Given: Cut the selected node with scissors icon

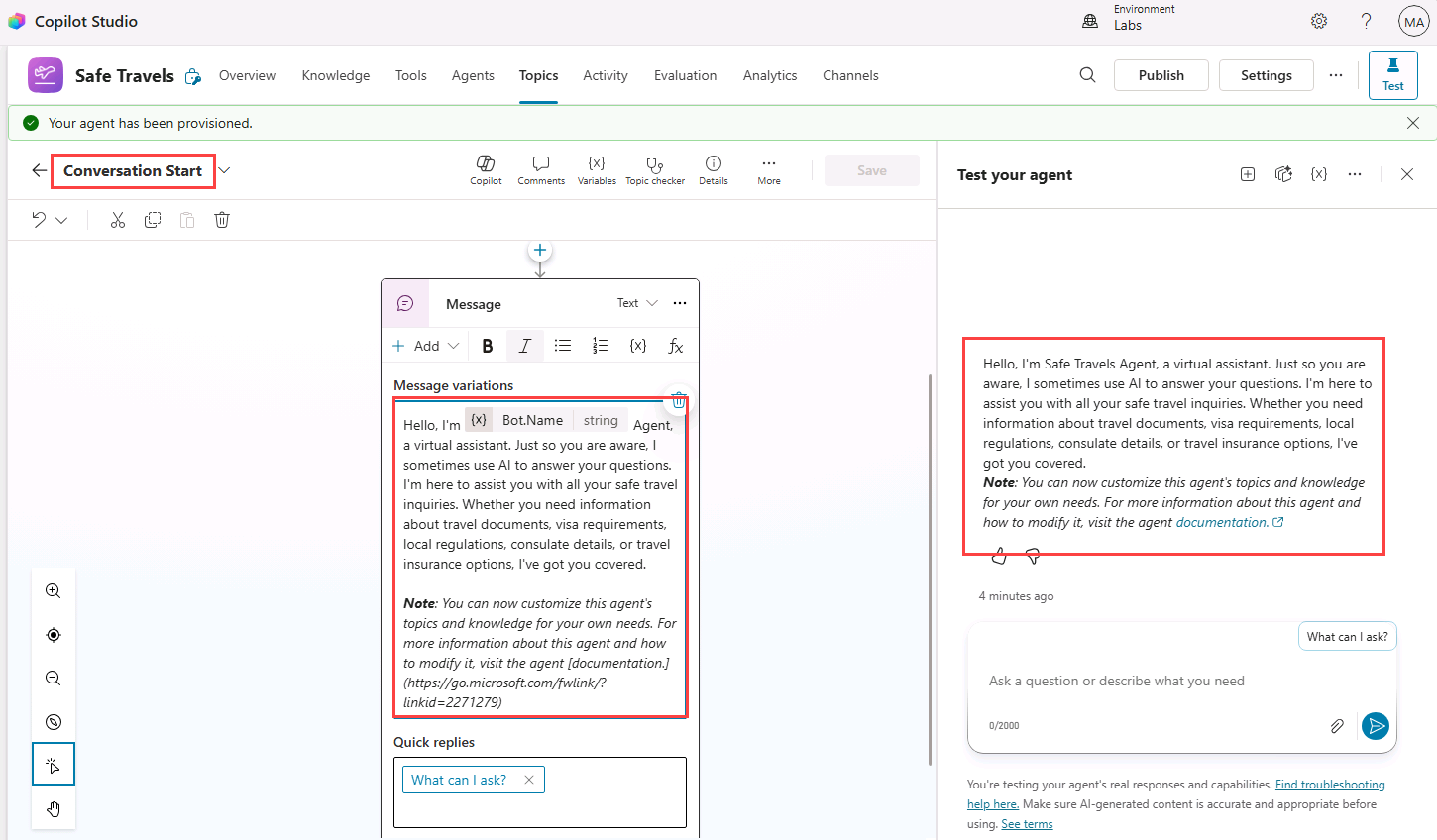Looking at the screenshot, I should pyautogui.click(x=118, y=220).
